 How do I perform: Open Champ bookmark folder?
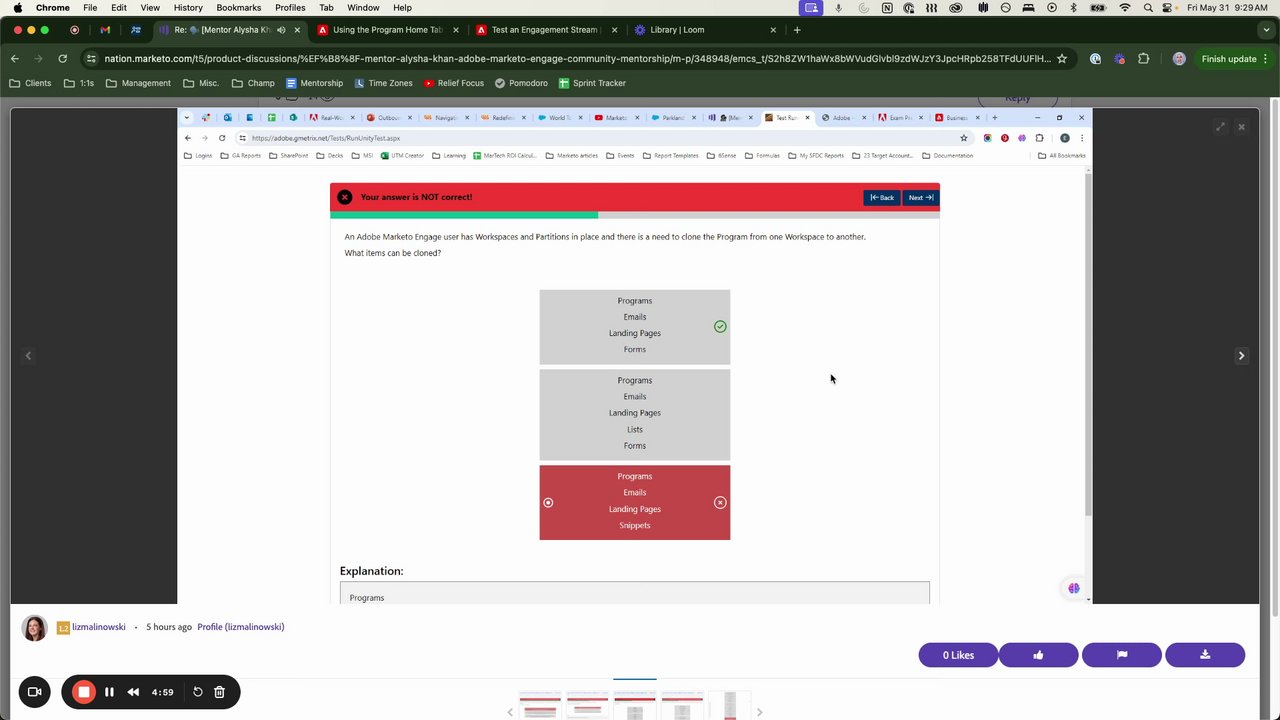[x=252, y=83]
